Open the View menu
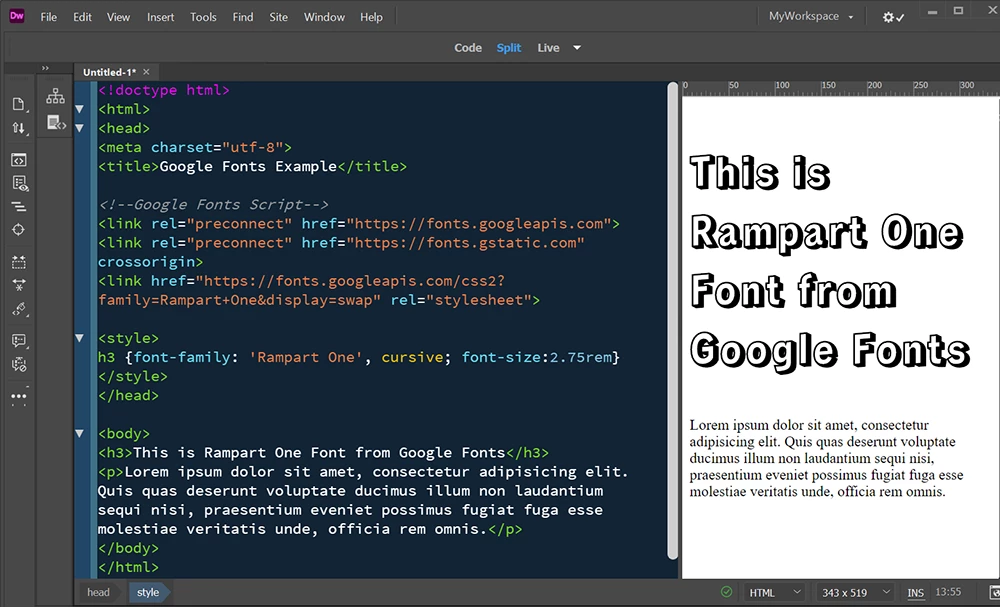Viewport: 1000px width, 607px height. (x=118, y=17)
